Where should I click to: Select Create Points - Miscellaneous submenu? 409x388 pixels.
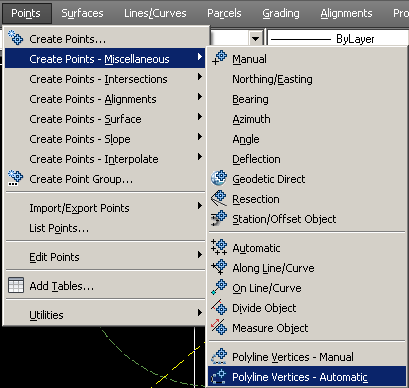pos(105,59)
